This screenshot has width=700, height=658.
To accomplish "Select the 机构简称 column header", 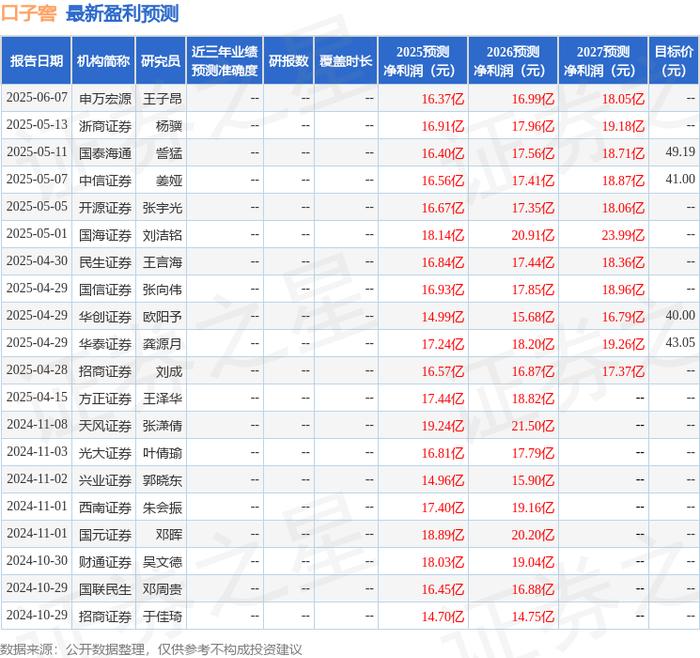I will tap(103, 61).
